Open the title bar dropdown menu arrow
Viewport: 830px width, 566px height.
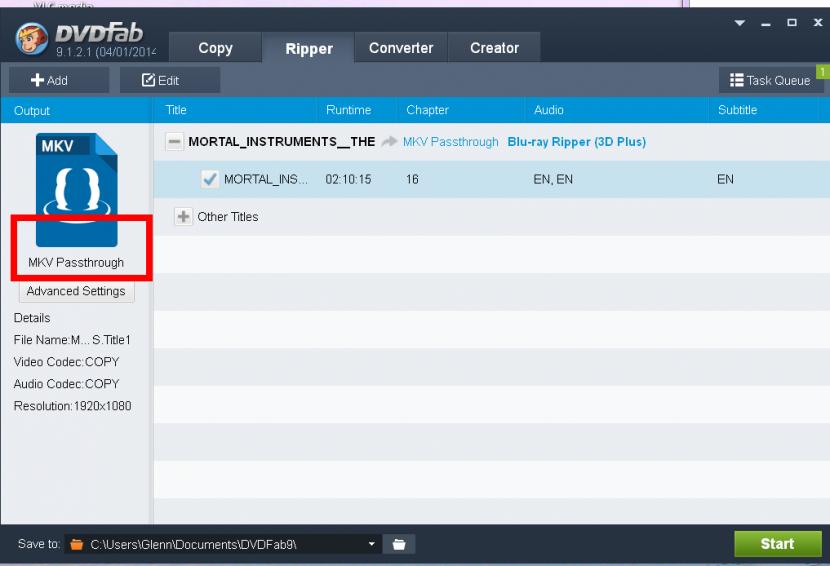click(740, 23)
